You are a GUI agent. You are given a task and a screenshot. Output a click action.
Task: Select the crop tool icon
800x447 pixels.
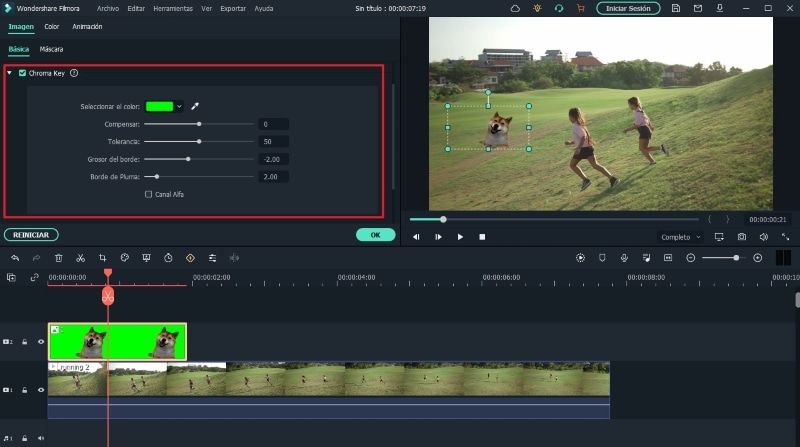[x=103, y=258]
